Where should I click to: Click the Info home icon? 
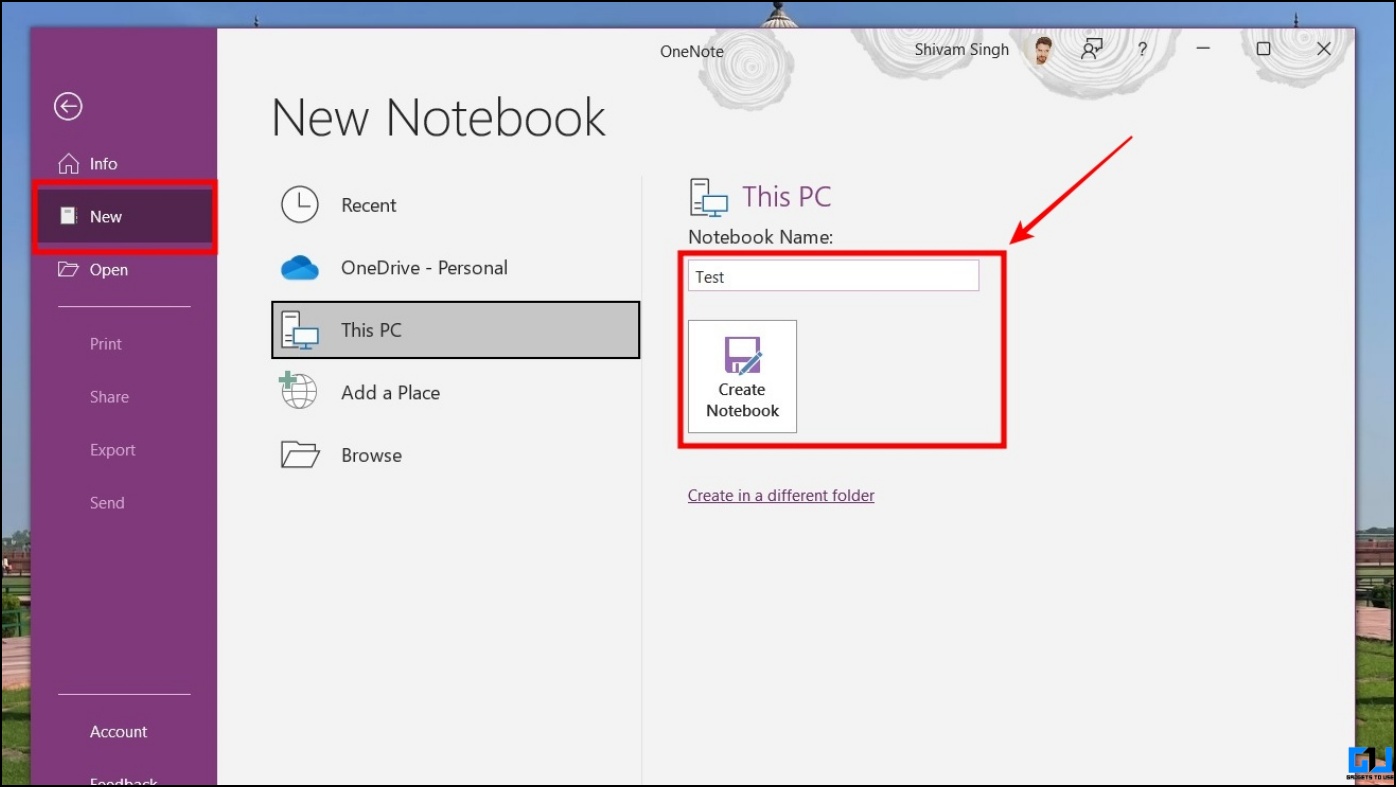pos(68,164)
